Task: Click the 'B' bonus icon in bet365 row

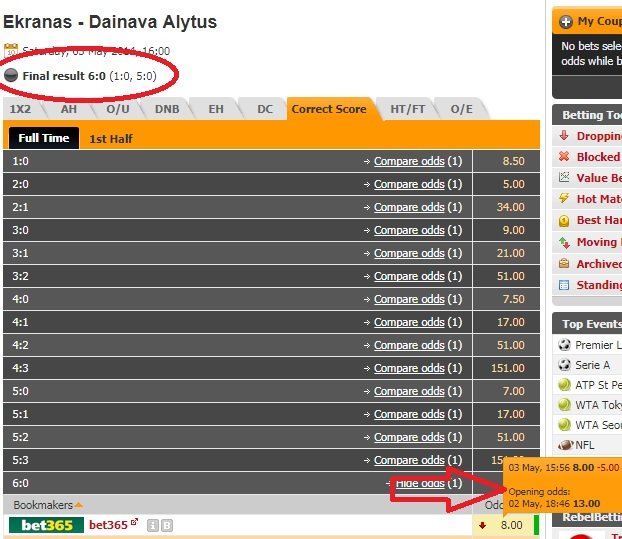Action: pyautogui.click(x=167, y=526)
